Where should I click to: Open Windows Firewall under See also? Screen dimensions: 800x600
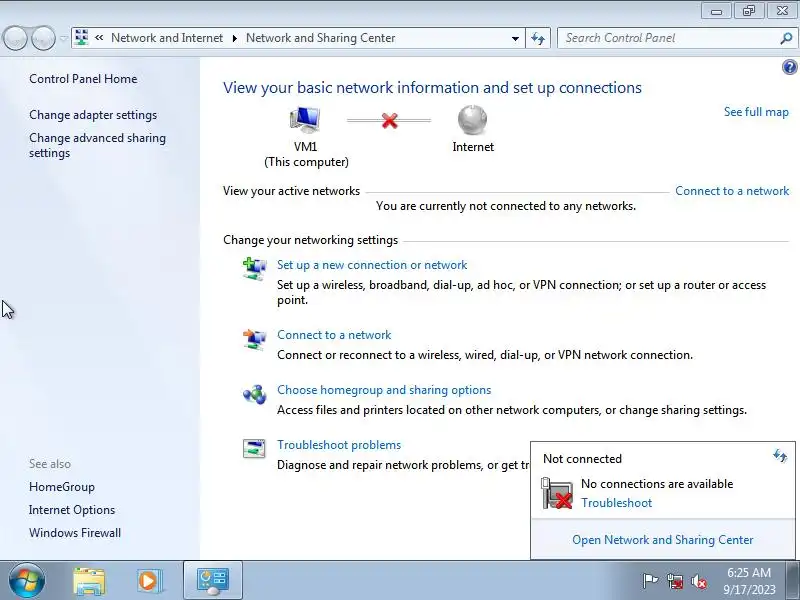(x=75, y=533)
